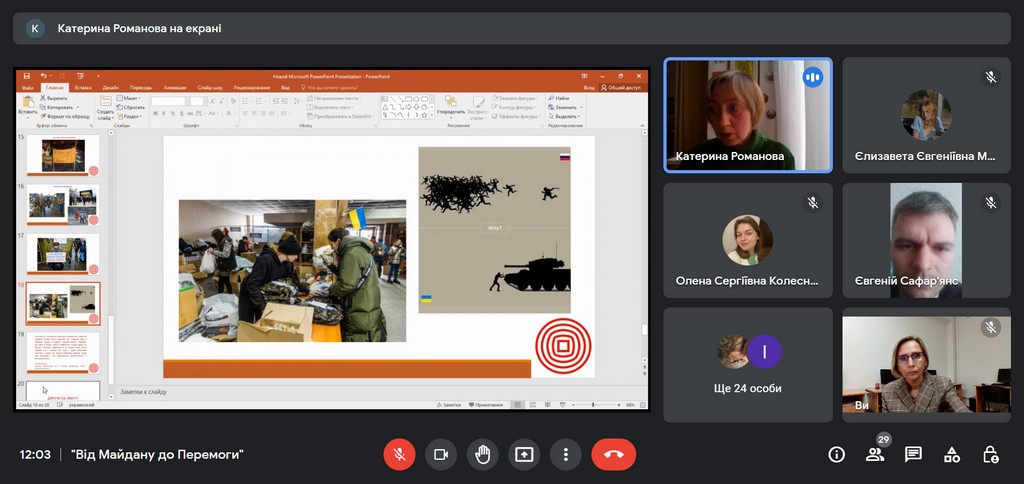Open meeting details info icon
Image resolution: width=1024 pixels, height=484 pixels.
[x=837, y=455]
